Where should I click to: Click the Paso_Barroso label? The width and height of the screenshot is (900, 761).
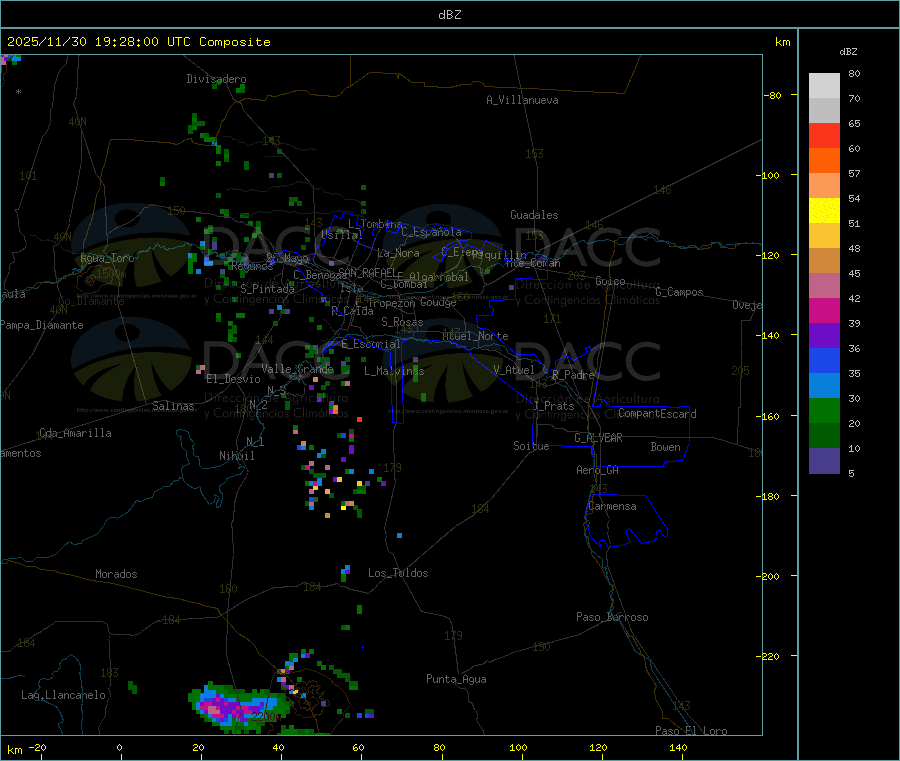click(612, 617)
